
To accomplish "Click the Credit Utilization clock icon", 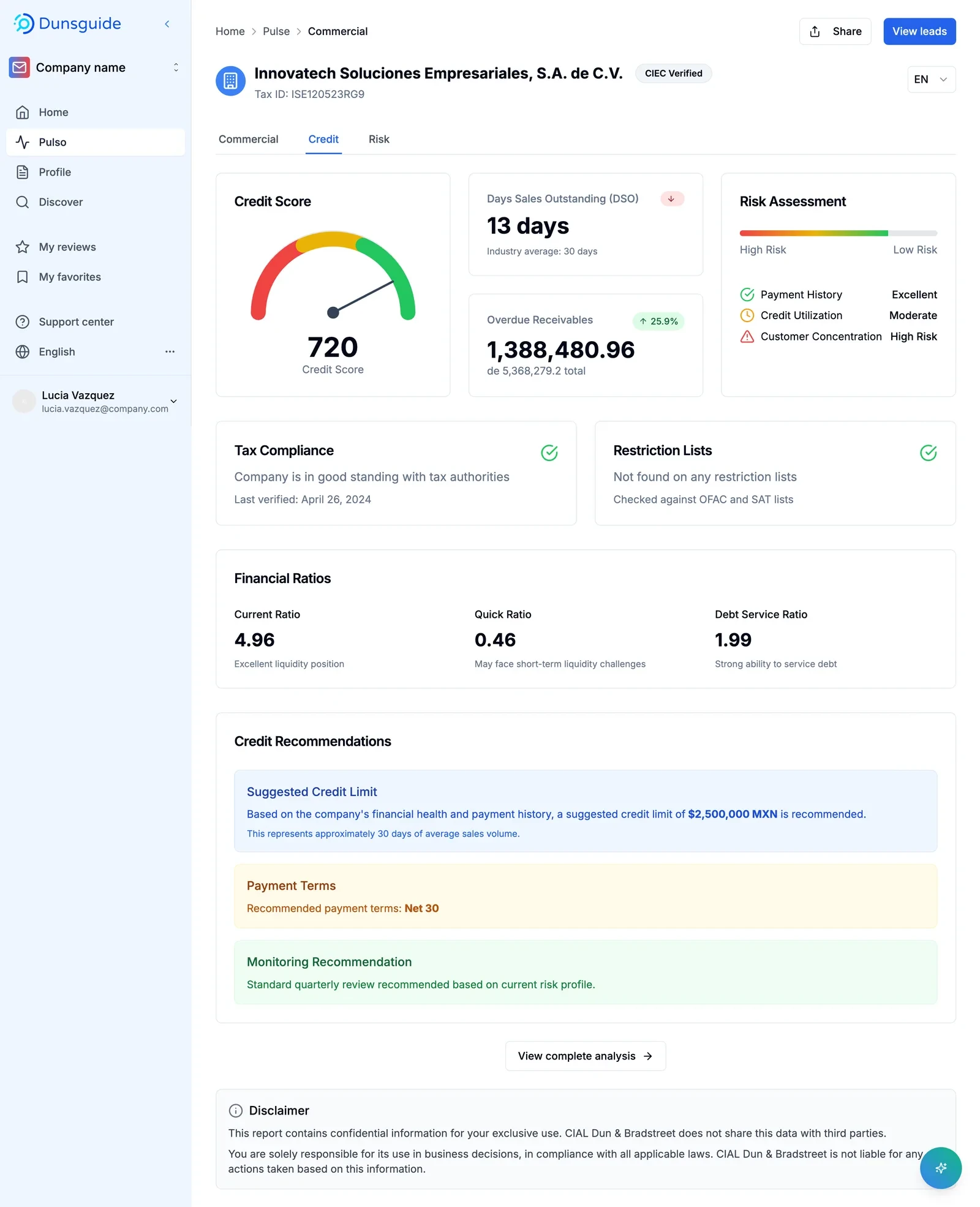I will pyautogui.click(x=747, y=315).
